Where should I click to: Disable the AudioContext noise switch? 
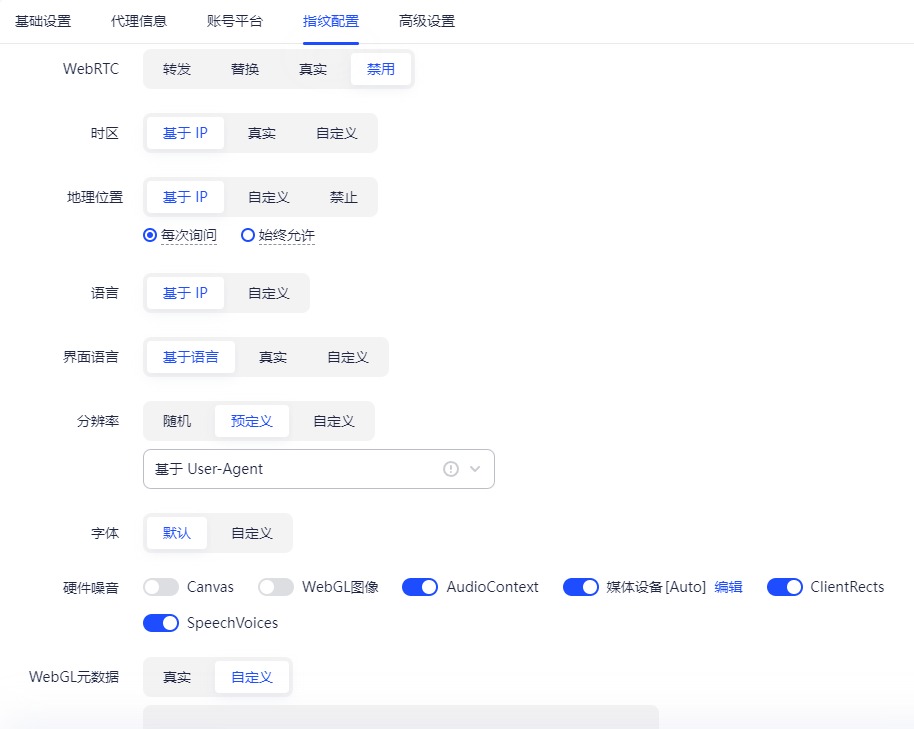[420, 587]
